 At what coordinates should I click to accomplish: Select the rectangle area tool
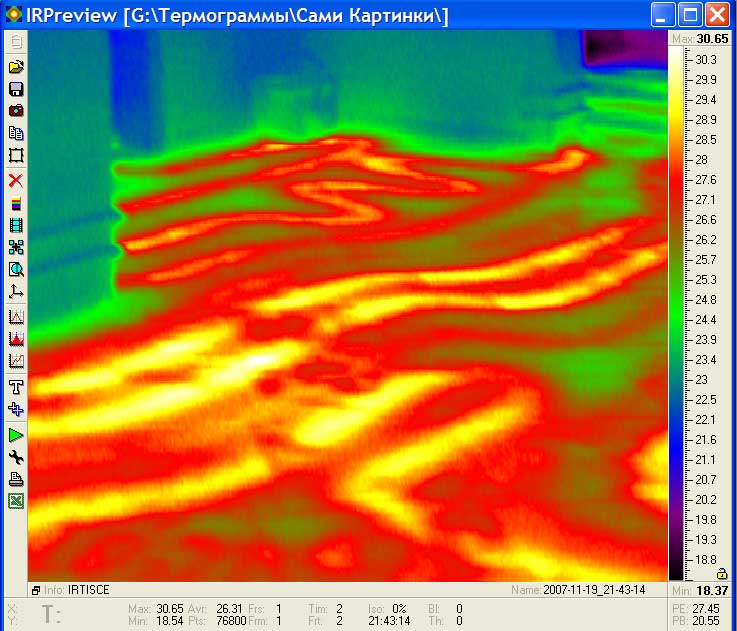(x=16, y=155)
